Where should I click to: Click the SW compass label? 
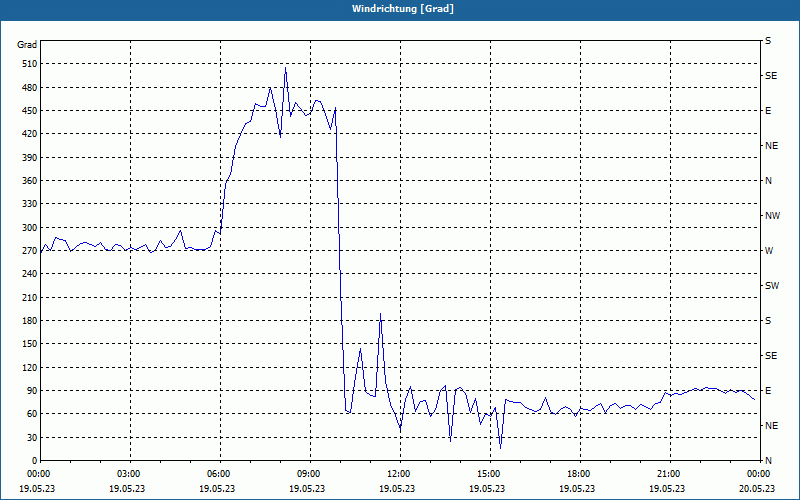pyautogui.click(x=772, y=286)
